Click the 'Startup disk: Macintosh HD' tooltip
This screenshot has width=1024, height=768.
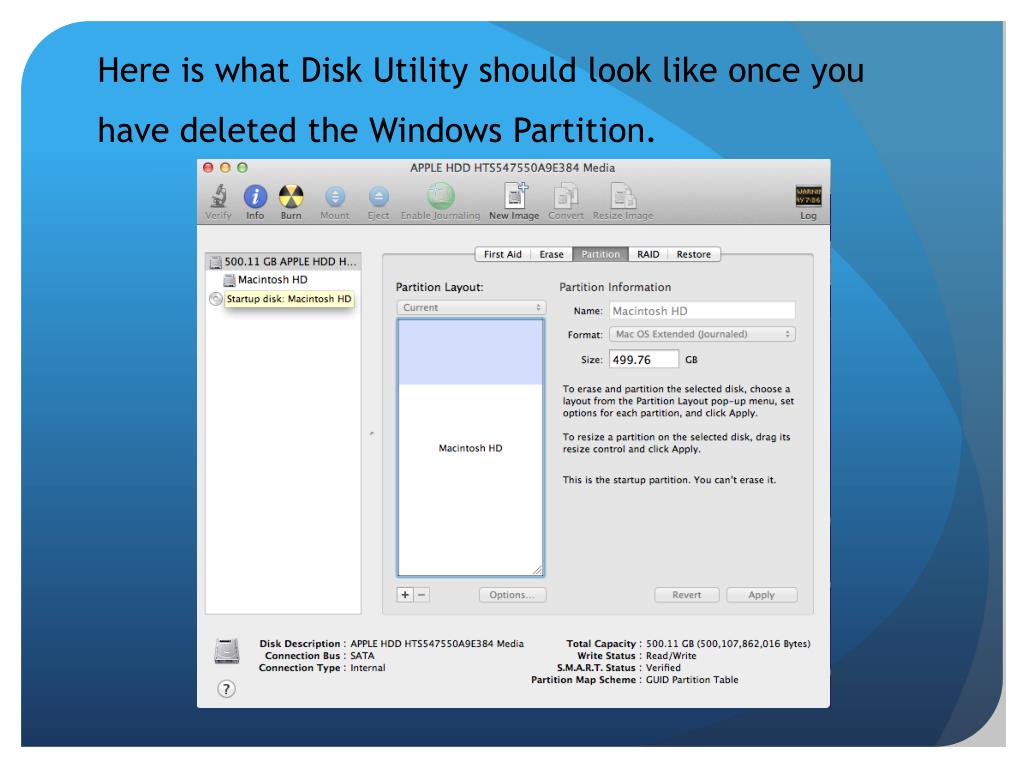289,299
